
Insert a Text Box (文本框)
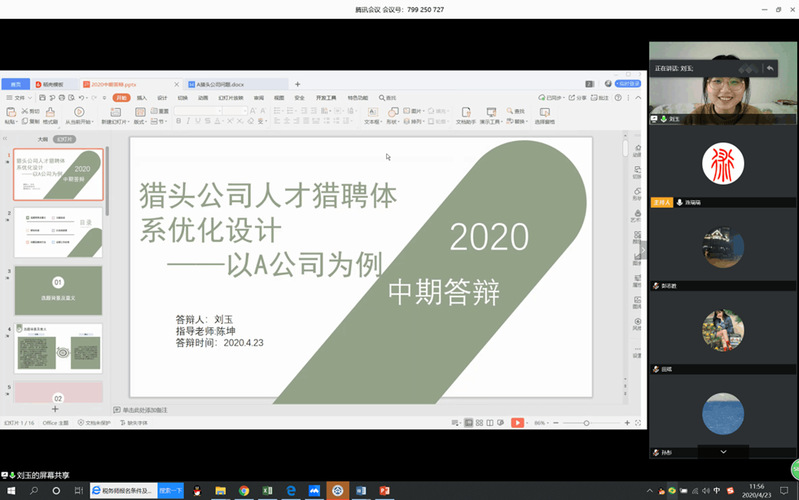371,114
